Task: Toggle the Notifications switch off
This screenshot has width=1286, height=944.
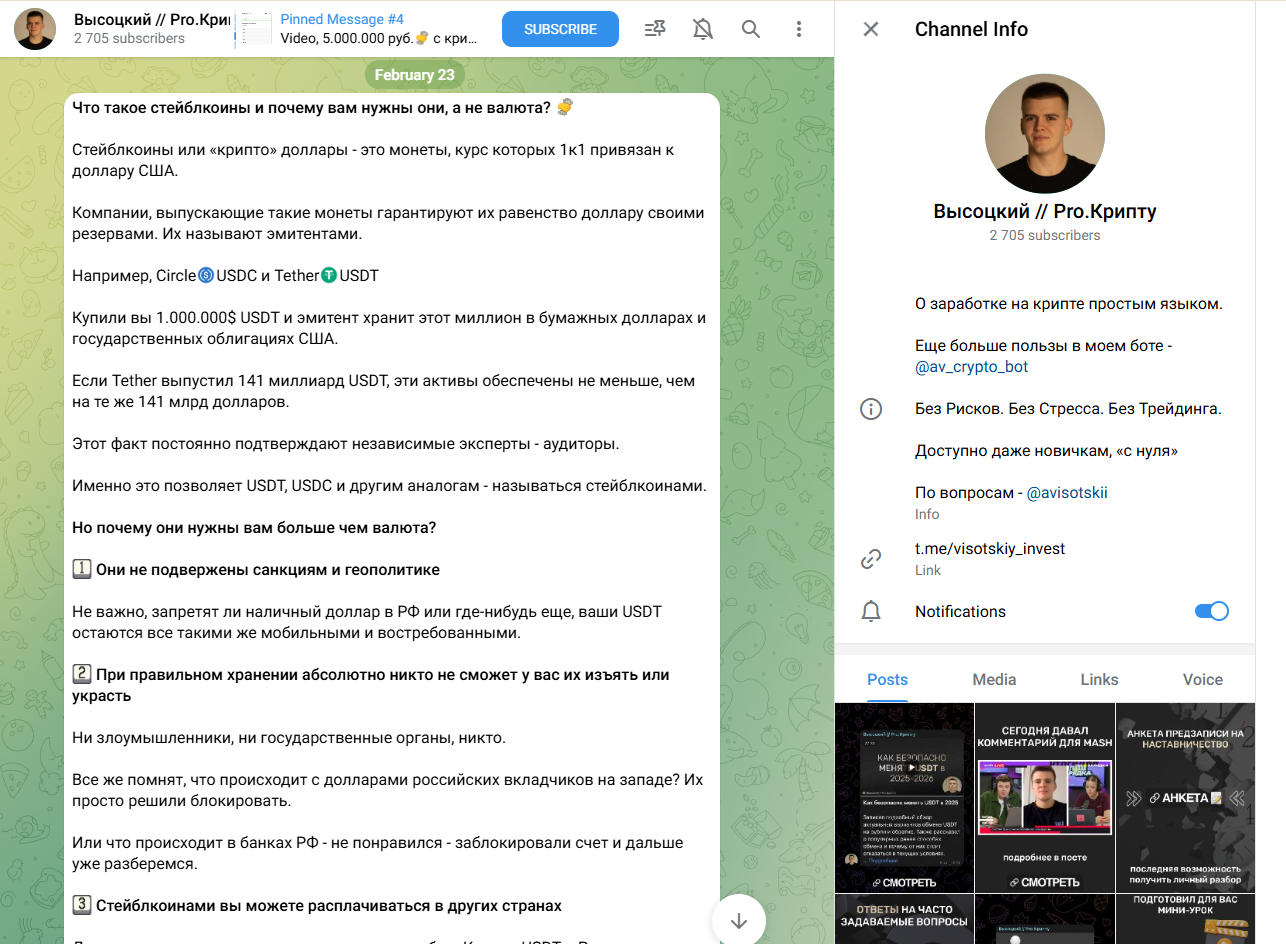Action: (1211, 611)
